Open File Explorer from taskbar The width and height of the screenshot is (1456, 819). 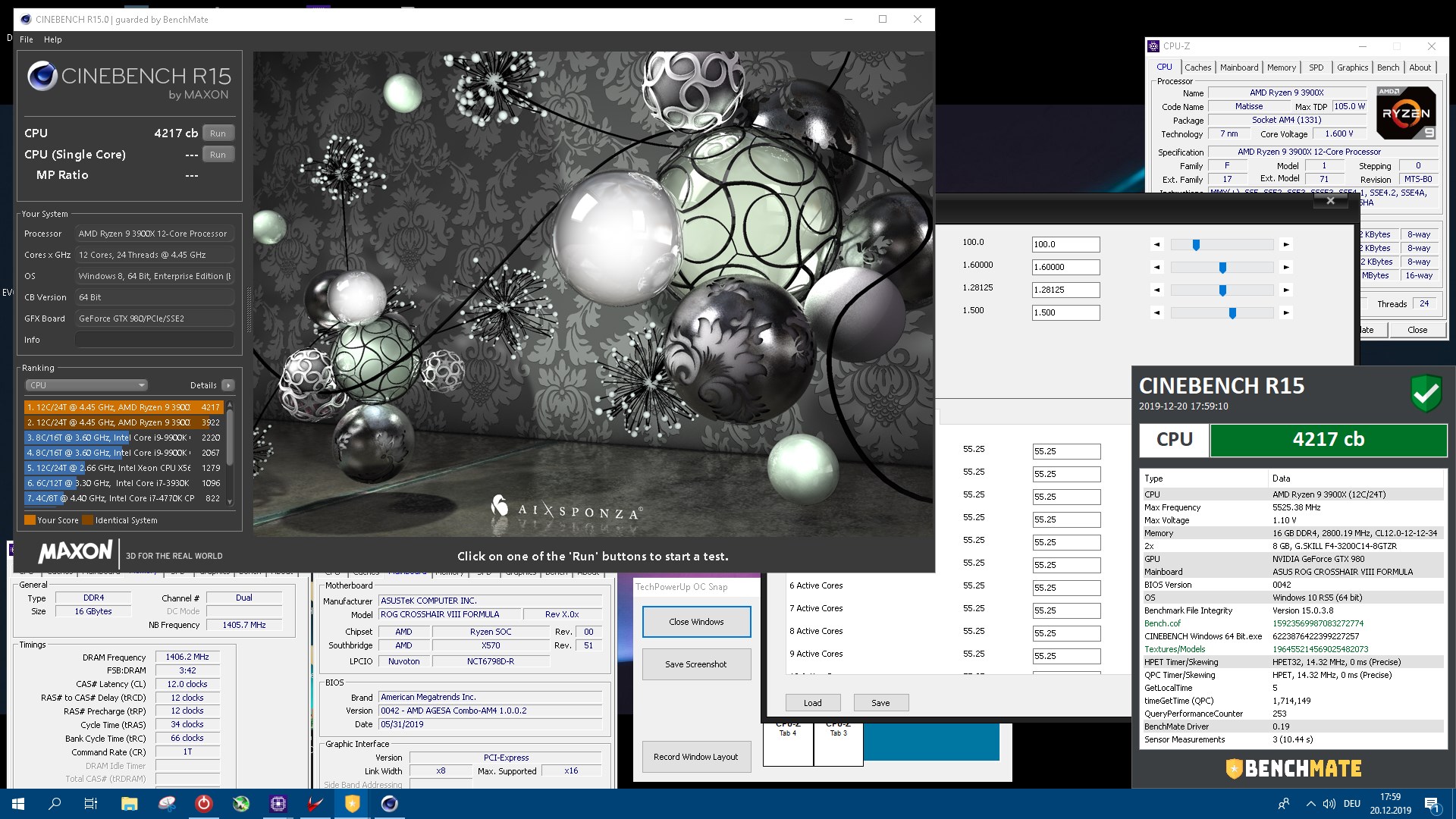(x=130, y=804)
